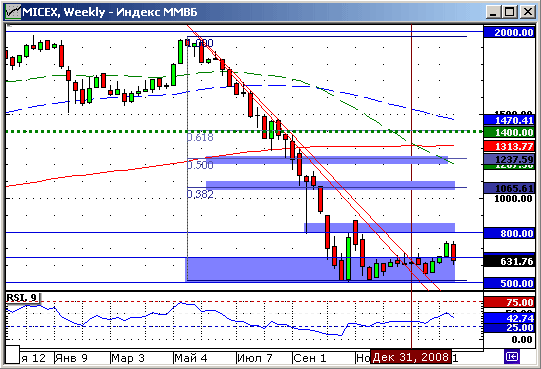Click the Fibonacci 0.500 level label
This screenshot has width=541, height=369.
pyautogui.click(x=200, y=165)
